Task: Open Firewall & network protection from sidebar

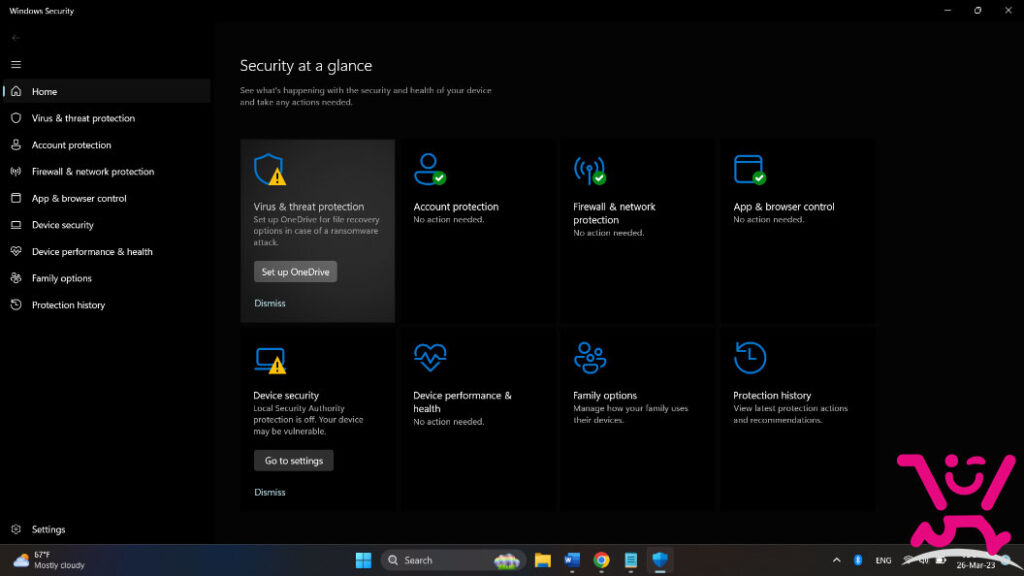Action: [x=106, y=172]
